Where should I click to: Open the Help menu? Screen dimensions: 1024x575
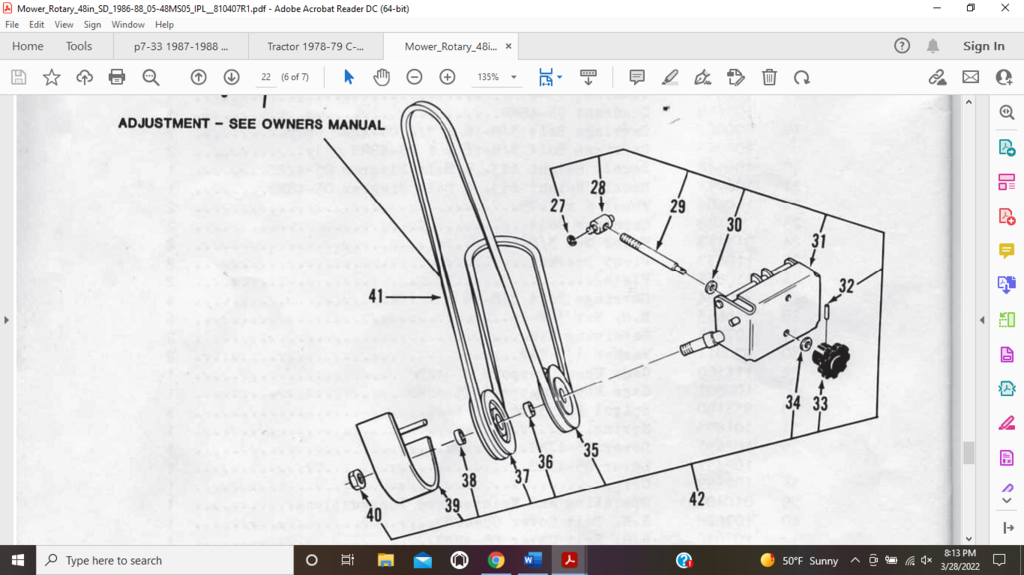(164, 25)
